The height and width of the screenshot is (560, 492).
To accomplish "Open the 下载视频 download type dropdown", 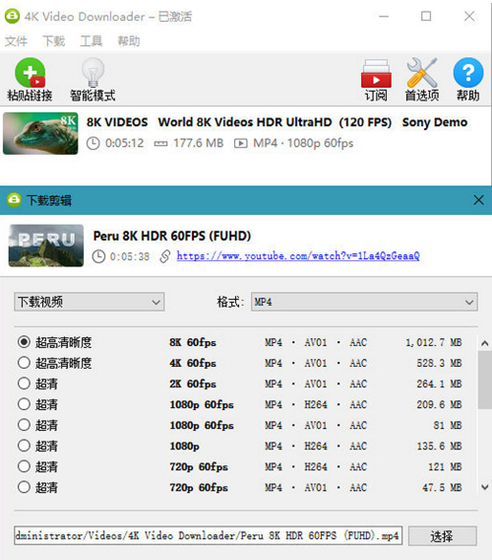I will [89, 302].
